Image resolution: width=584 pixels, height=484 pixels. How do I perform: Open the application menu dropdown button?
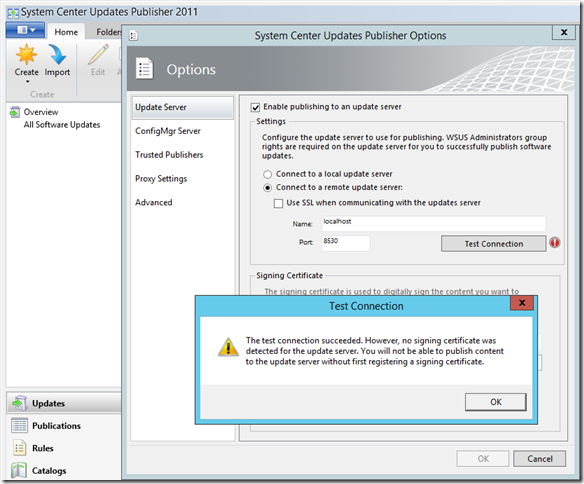(x=25, y=30)
